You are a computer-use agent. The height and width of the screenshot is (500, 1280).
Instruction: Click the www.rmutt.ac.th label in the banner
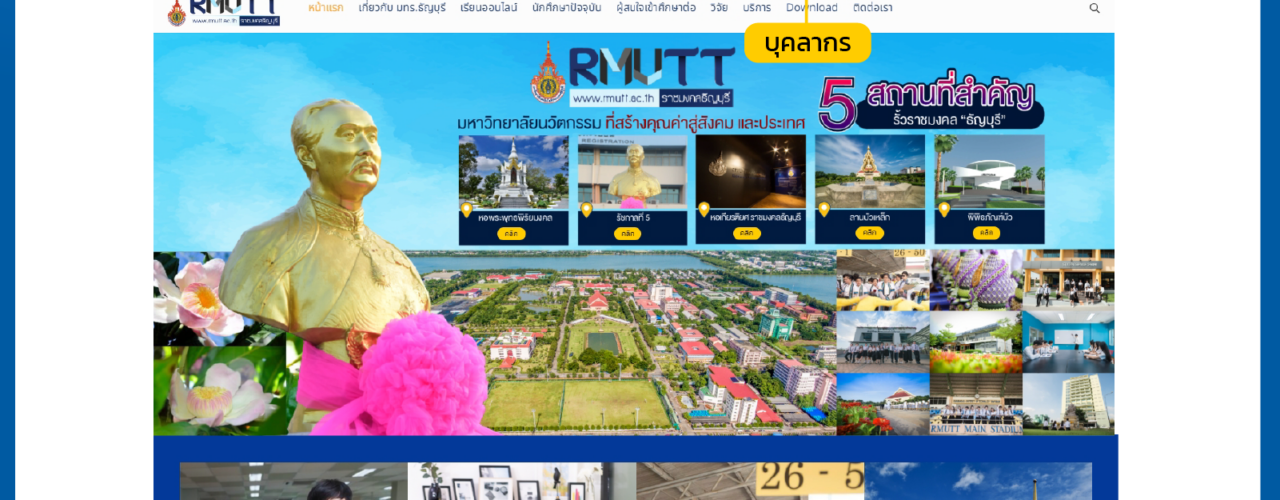[614, 98]
